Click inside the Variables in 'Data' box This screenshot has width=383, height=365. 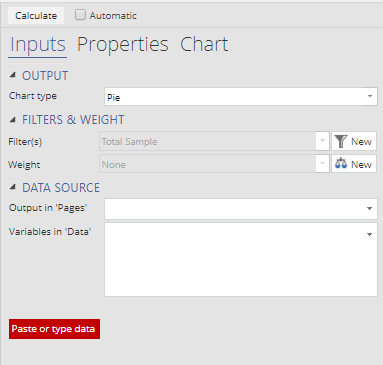(241, 260)
